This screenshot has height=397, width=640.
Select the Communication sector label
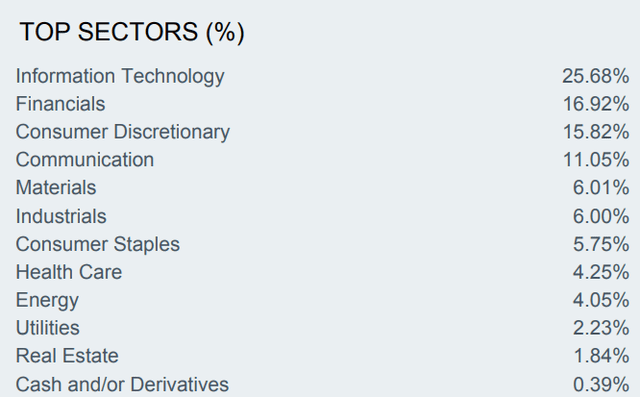[84, 160]
